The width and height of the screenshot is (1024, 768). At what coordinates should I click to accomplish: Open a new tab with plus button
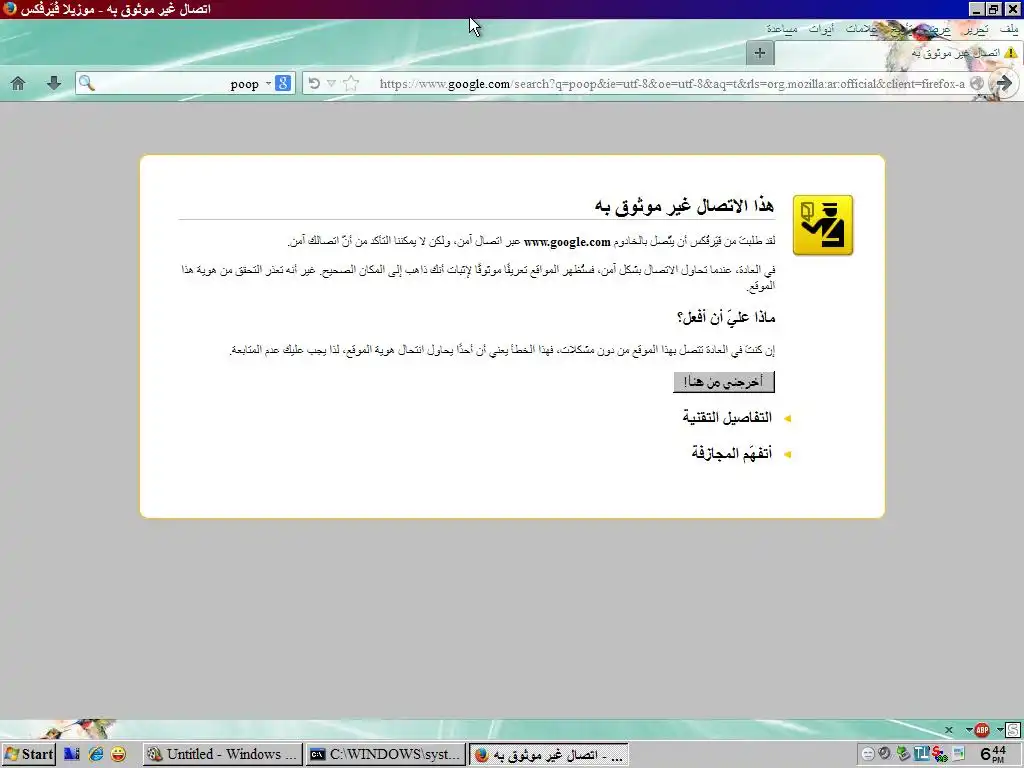click(x=760, y=53)
